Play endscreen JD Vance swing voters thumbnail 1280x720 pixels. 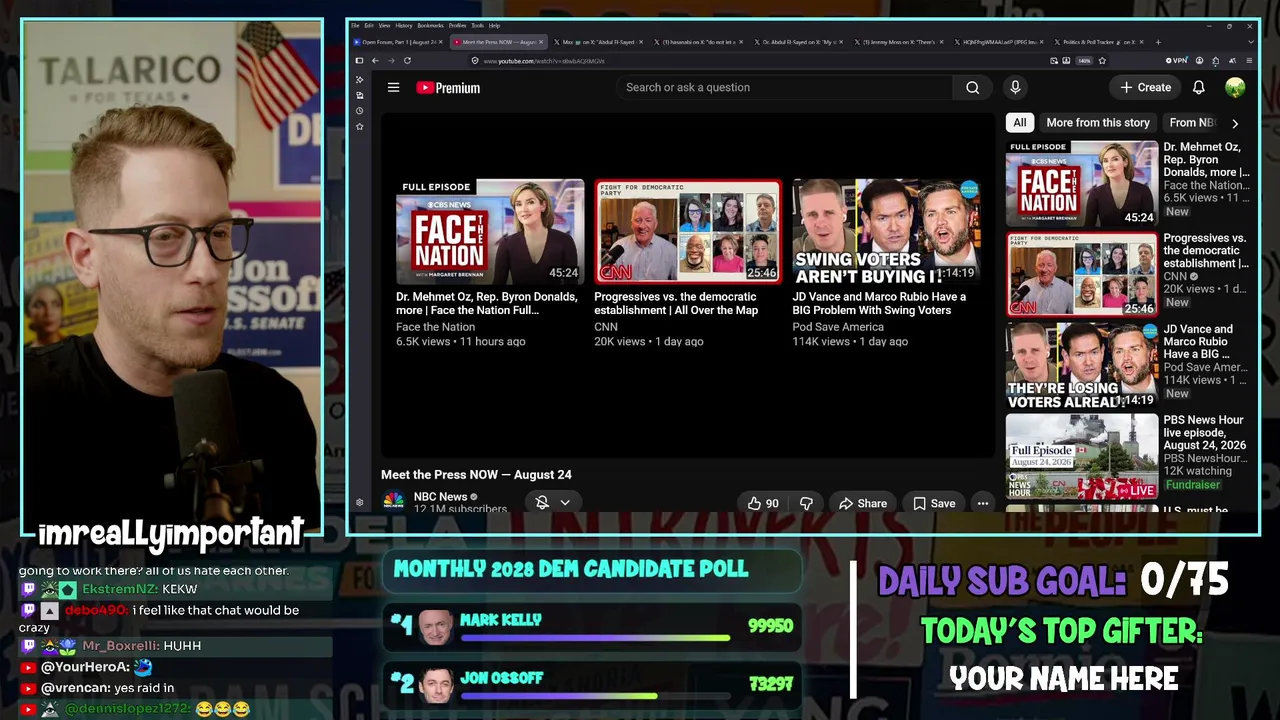tap(886, 231)
